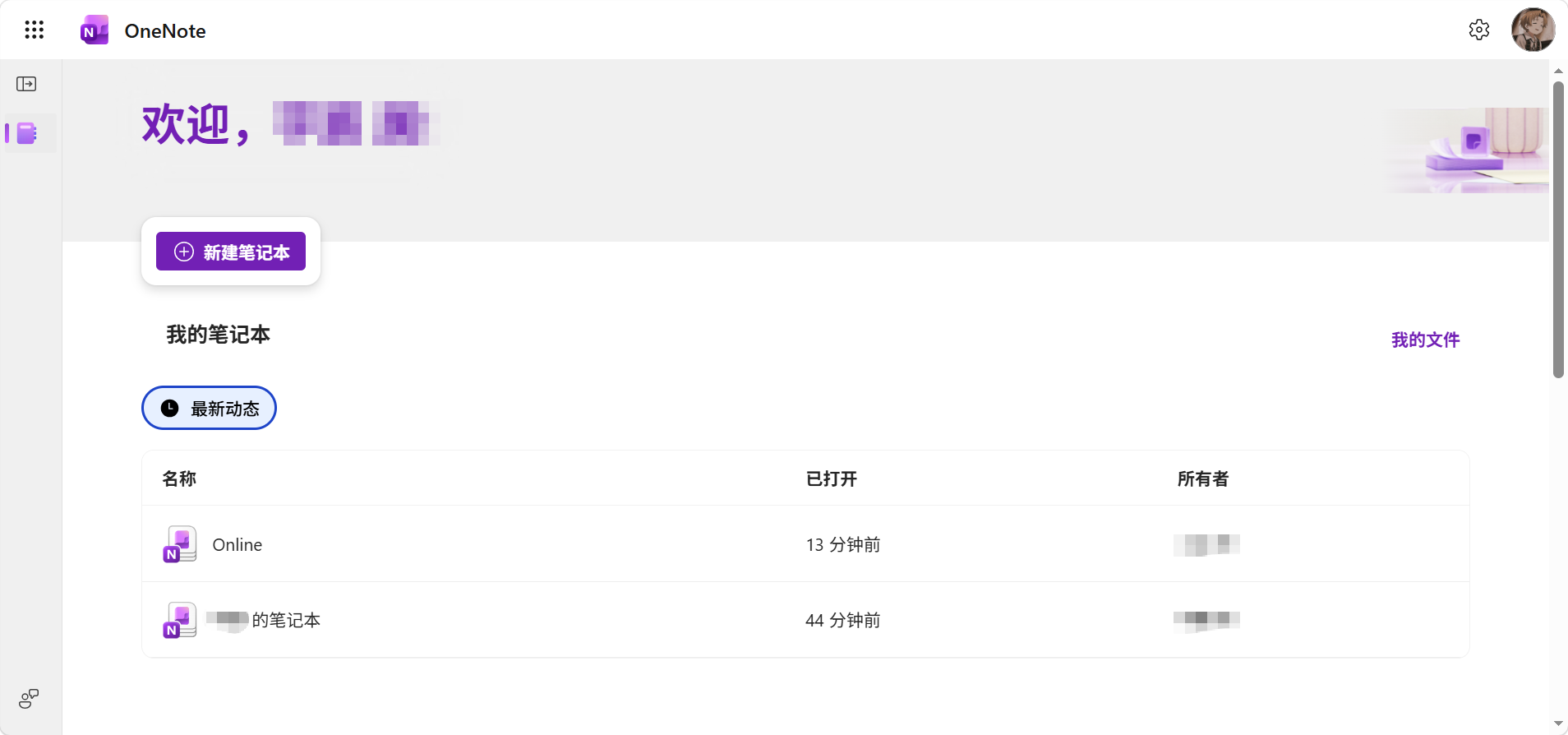The height and width of the screenshot is (735, 1568).
Task: Open the app launcher grid icon
Action: tap(34, 30)
